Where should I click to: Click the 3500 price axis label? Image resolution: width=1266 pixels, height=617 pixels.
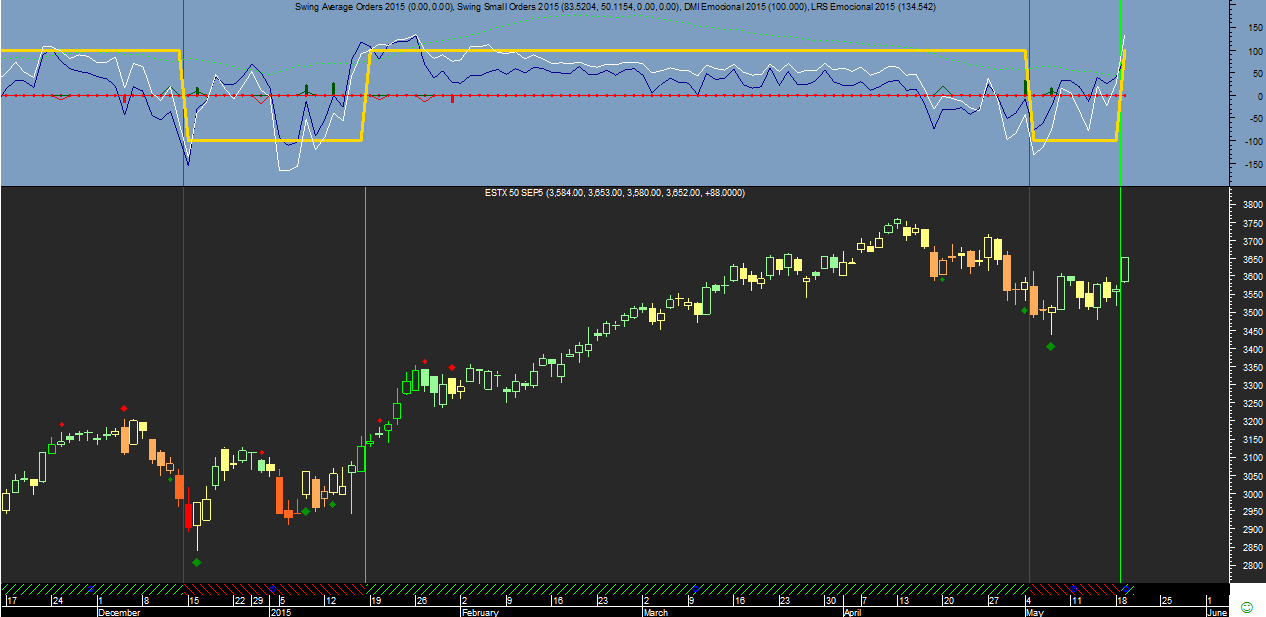click(x=1251, y=313)
